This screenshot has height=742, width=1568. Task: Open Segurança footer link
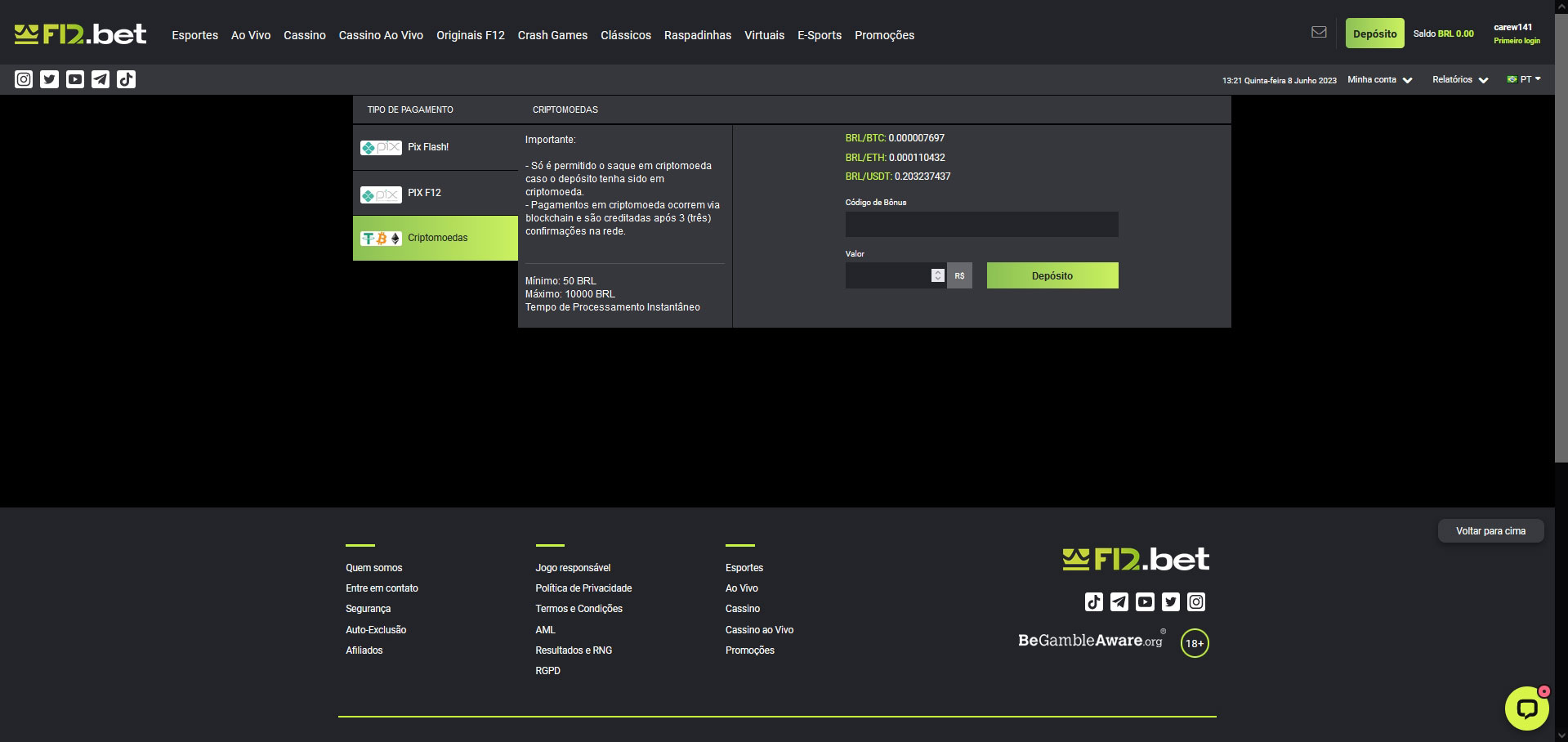pos(368,609)
